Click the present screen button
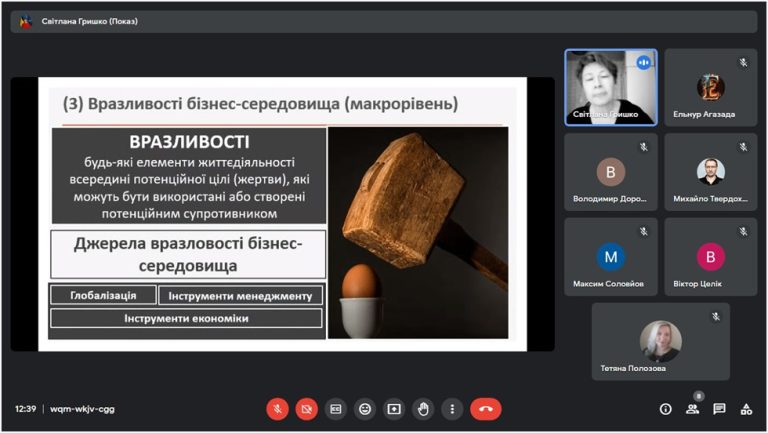768x433 pixels. pyautogui.click(x=394, y=409)
